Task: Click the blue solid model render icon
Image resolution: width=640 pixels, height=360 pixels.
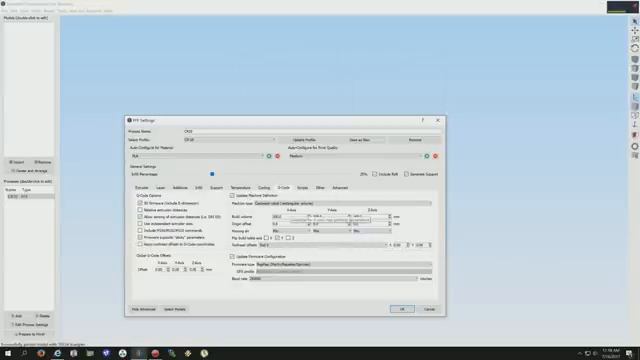Action: point(635,97)
